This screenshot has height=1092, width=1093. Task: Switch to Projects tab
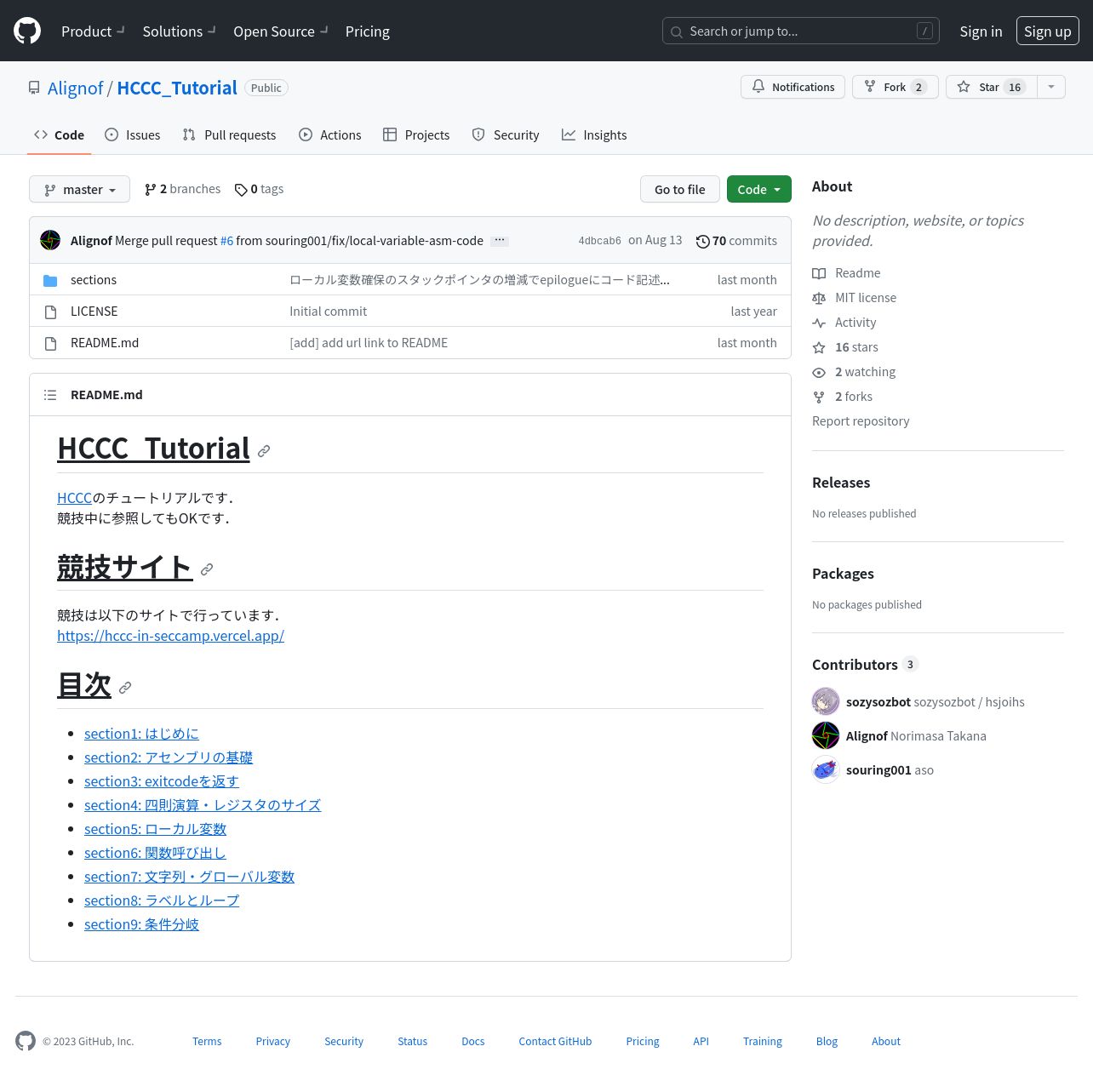tap(416, 134)
